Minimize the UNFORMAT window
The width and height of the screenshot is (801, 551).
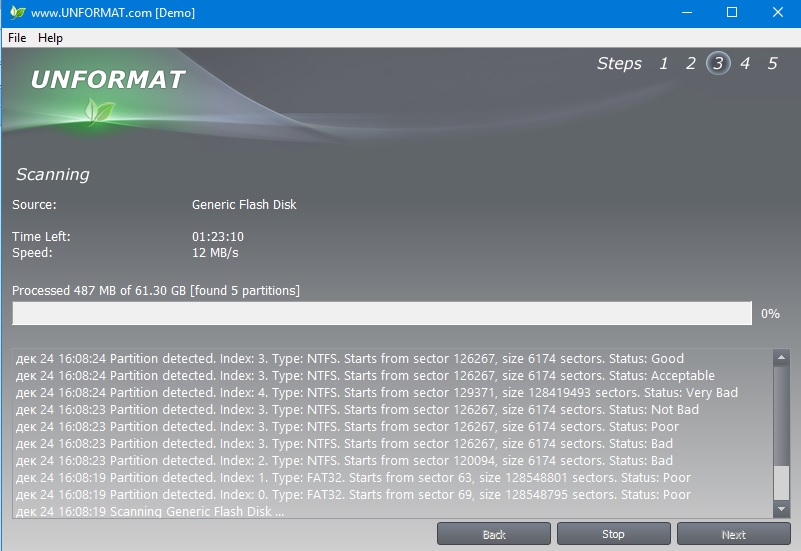point(687,12)
